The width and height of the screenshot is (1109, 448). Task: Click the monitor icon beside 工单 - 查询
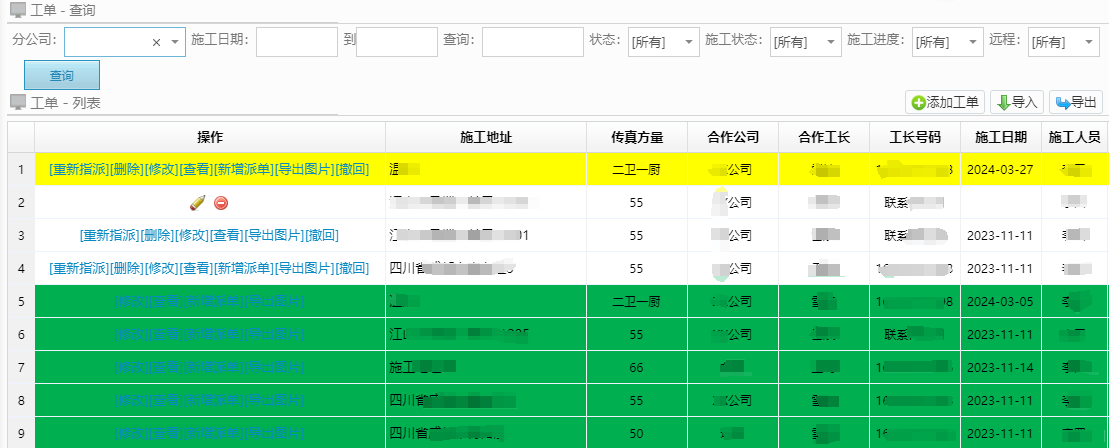point(18,10)
